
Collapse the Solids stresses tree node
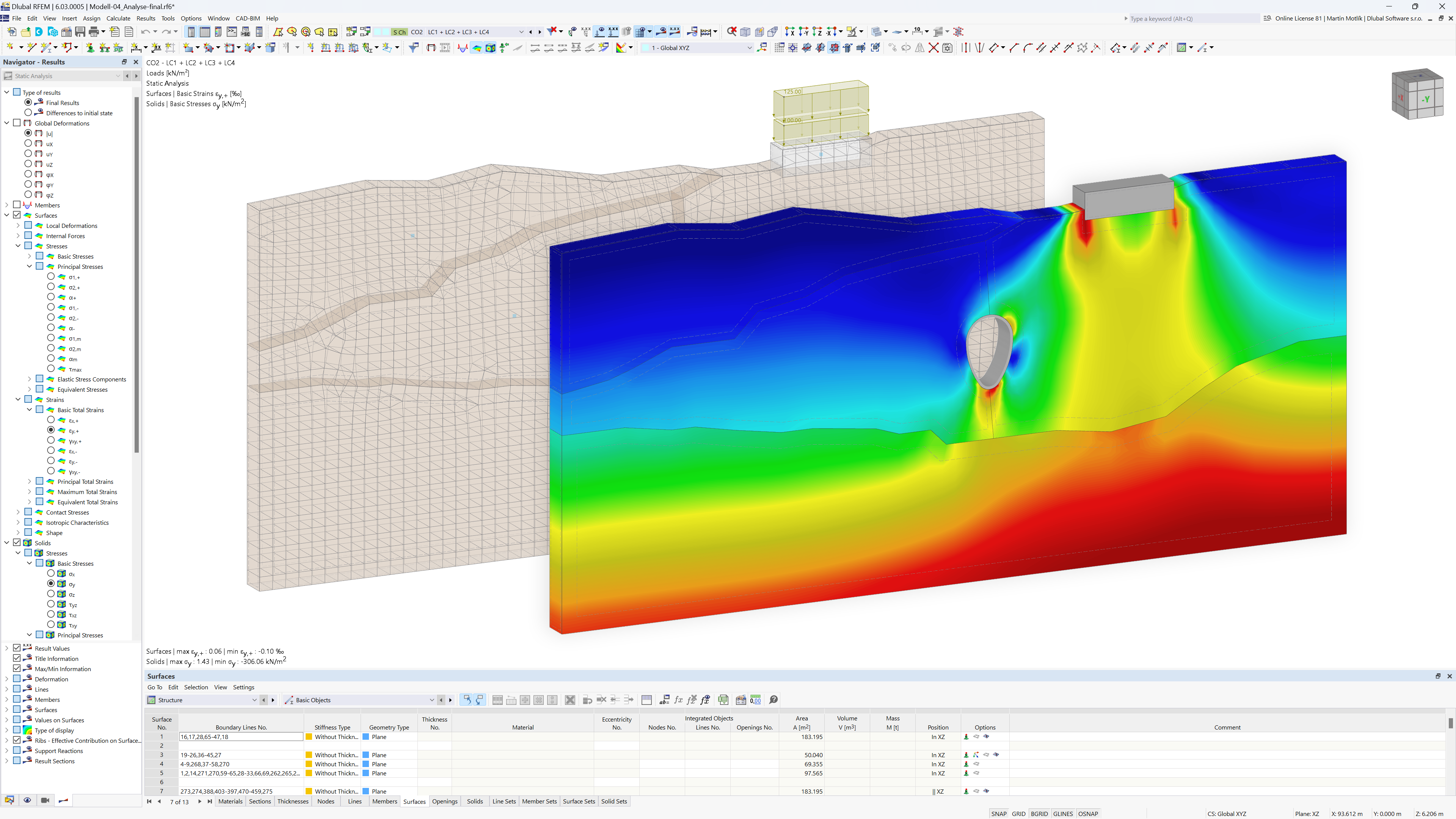17,553
